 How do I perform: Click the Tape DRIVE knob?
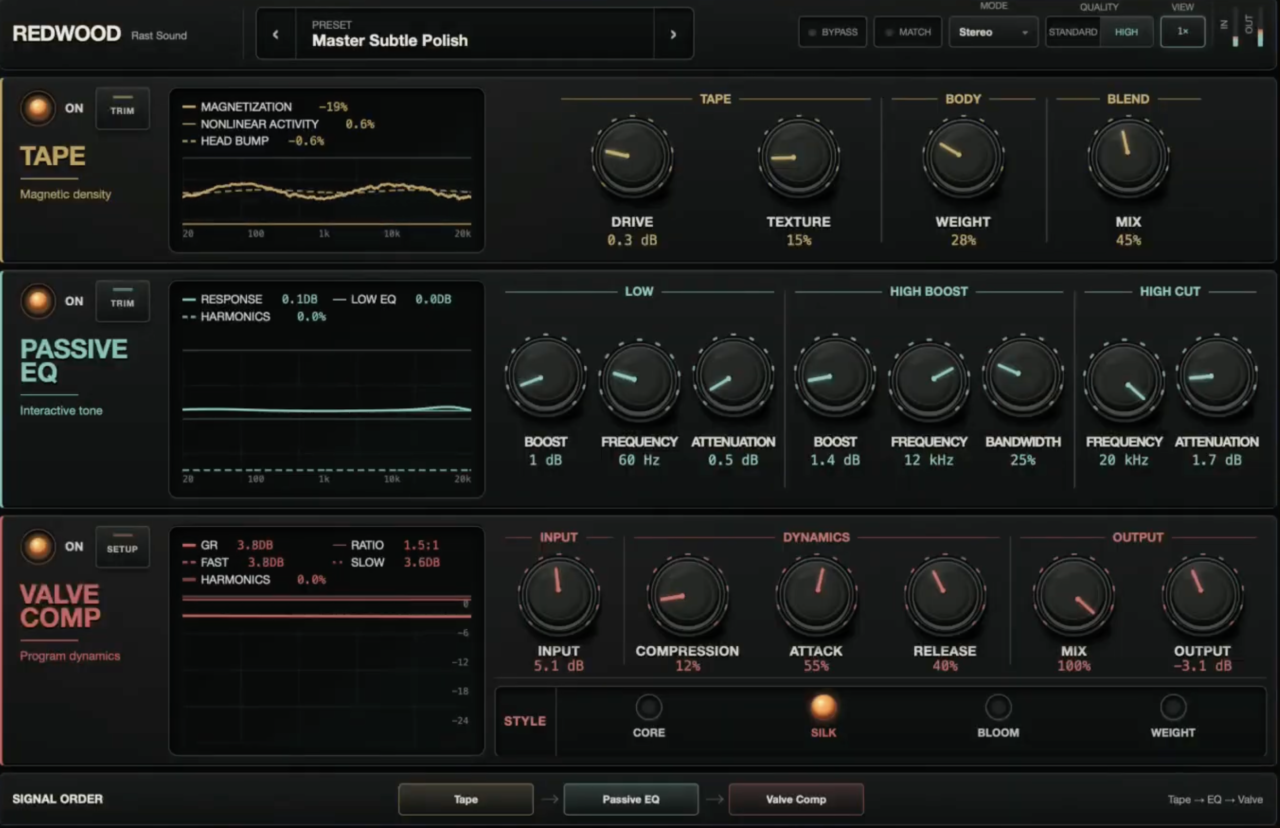(632, 157)
